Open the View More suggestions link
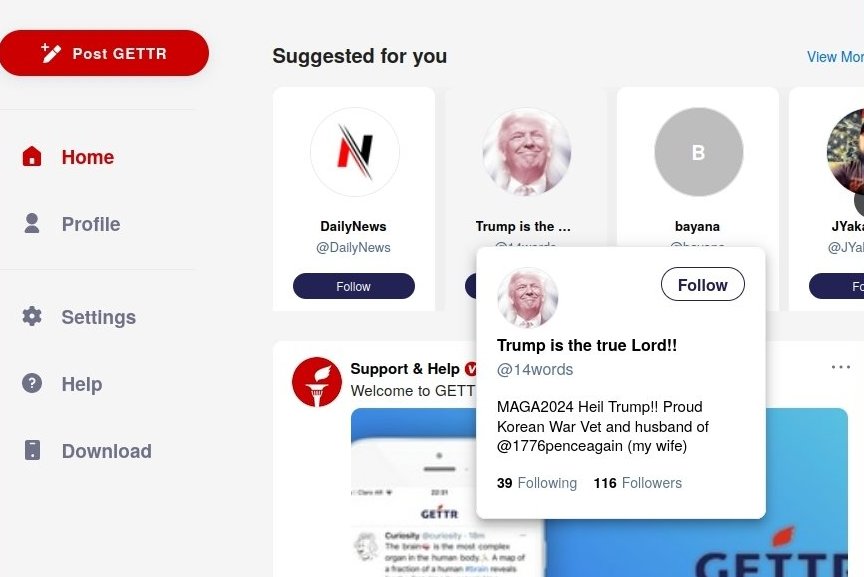The image size is (864, 577). [x=835, y=57]
